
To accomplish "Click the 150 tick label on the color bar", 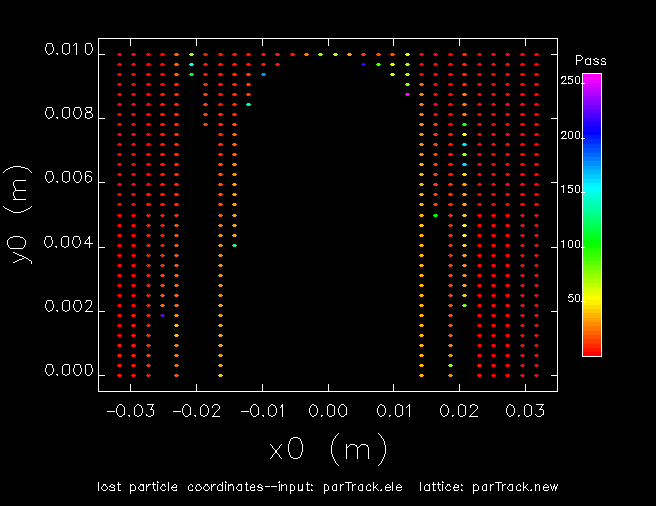I will [x=571, y=189].
